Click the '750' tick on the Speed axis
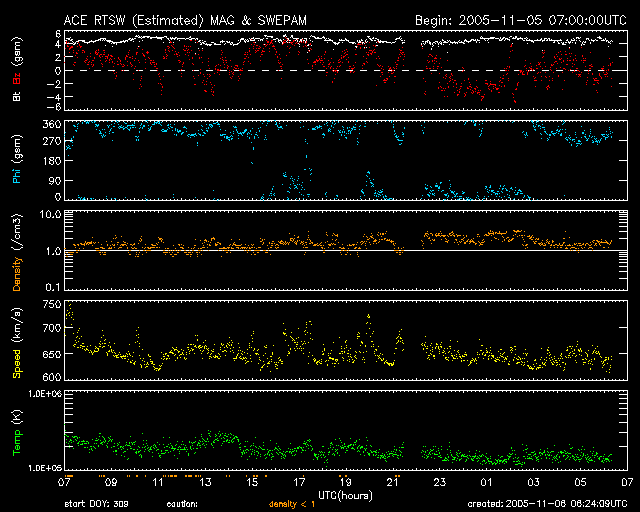This screenshot has width=640, height=512. pos(52,305)
